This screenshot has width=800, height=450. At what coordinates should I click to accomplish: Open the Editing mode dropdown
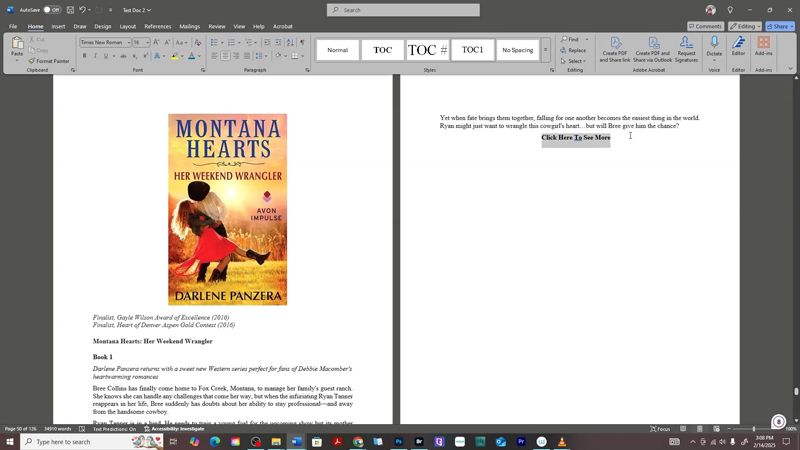(745, 26)
